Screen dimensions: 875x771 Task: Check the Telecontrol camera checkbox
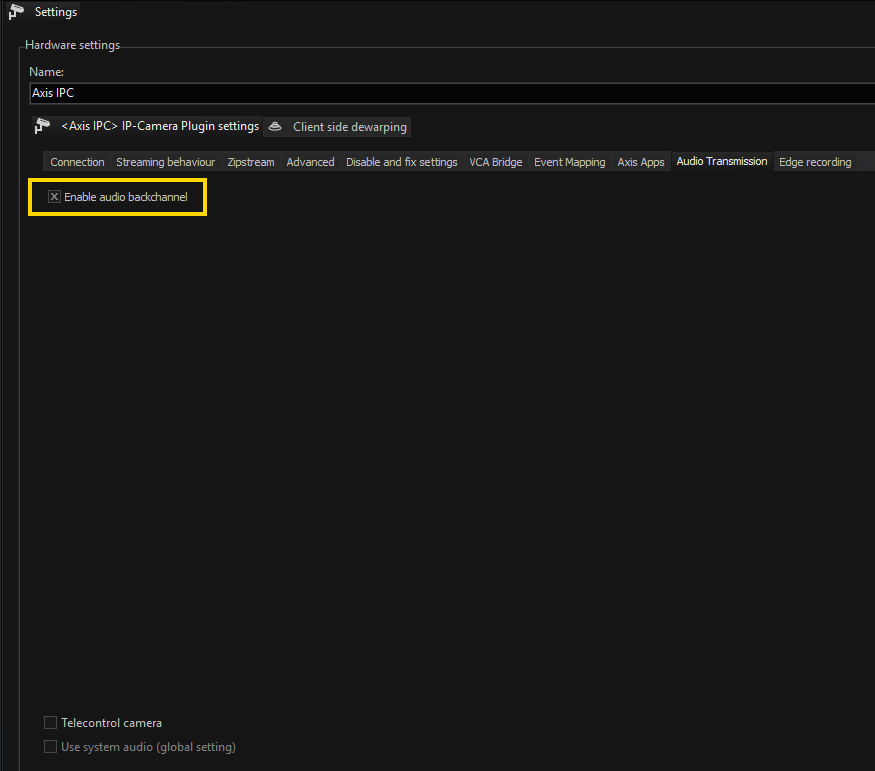(50, 722)
